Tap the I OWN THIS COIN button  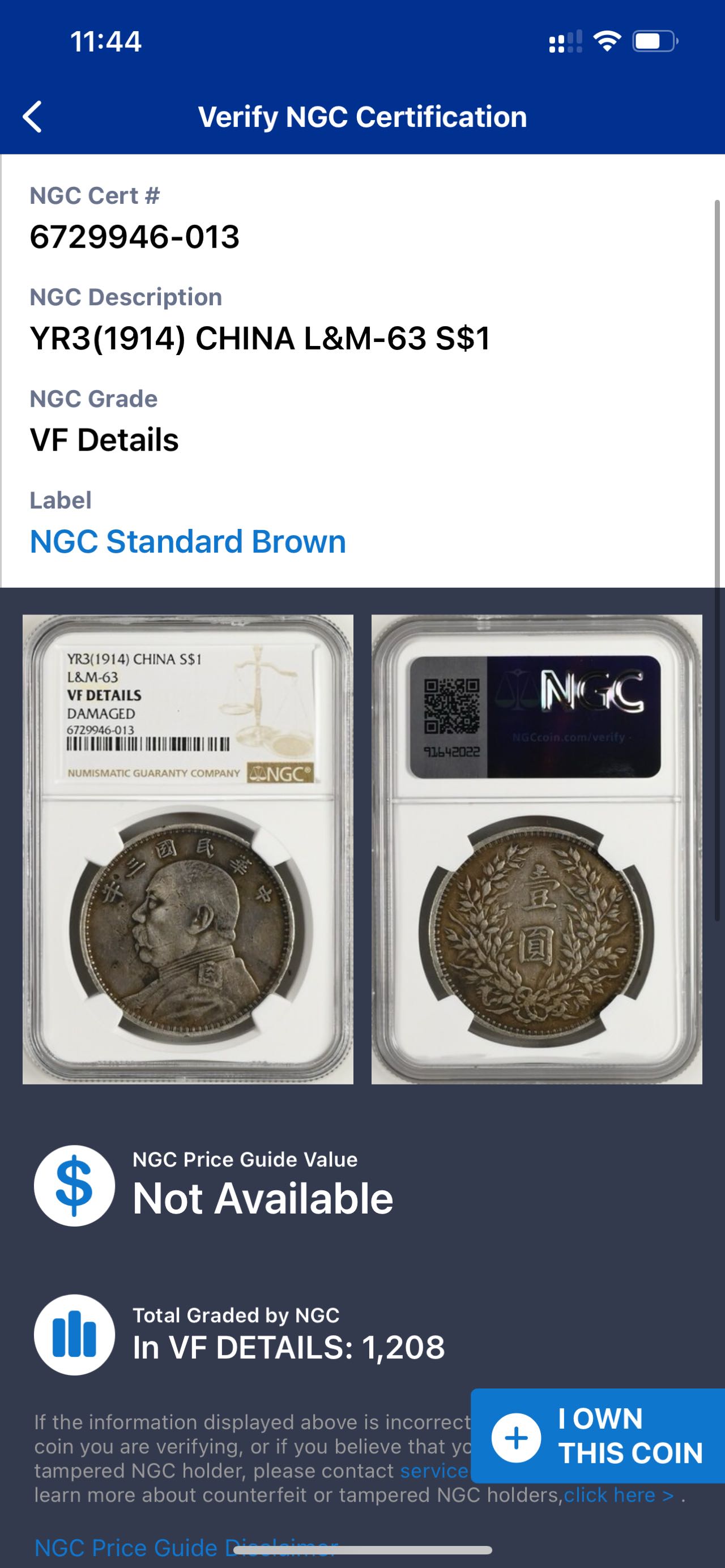pyautogui.click(x=598, y=1436)
